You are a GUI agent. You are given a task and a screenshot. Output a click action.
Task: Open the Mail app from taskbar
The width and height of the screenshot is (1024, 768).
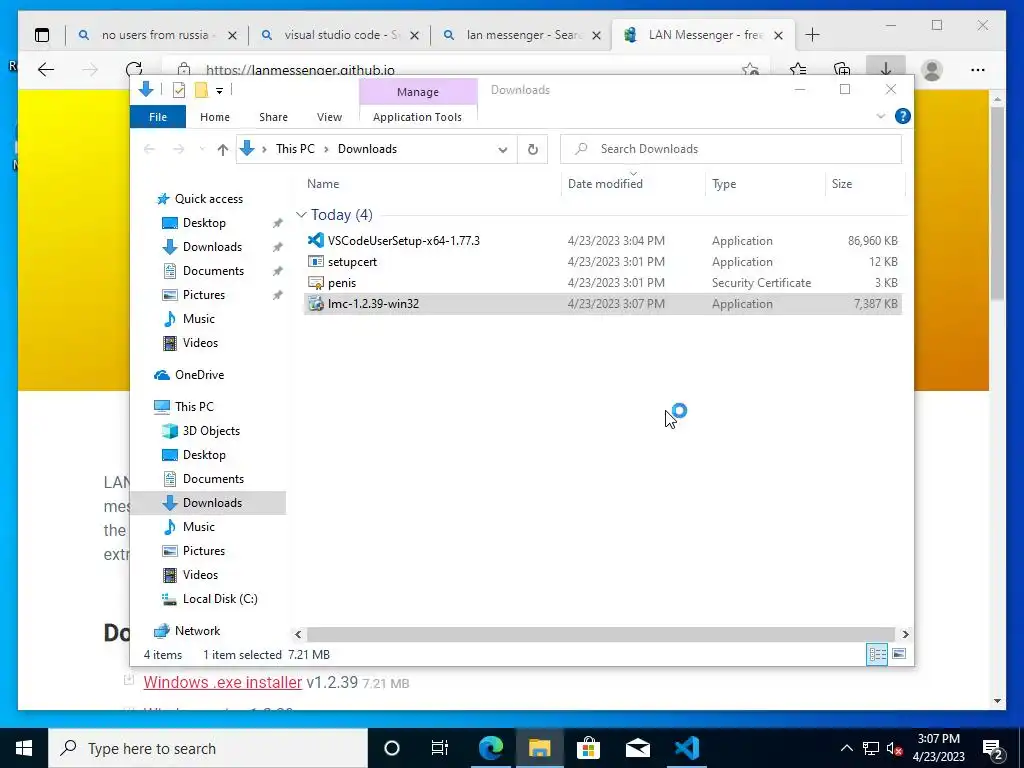click(637, 748)
